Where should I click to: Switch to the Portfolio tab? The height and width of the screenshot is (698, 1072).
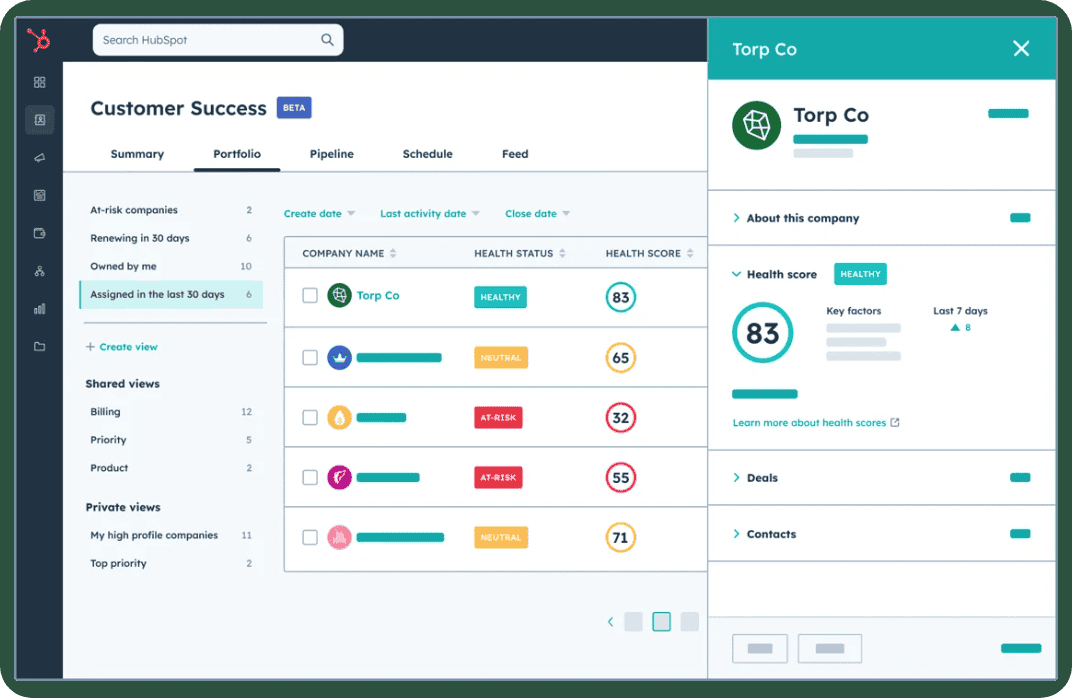(237, 154)
